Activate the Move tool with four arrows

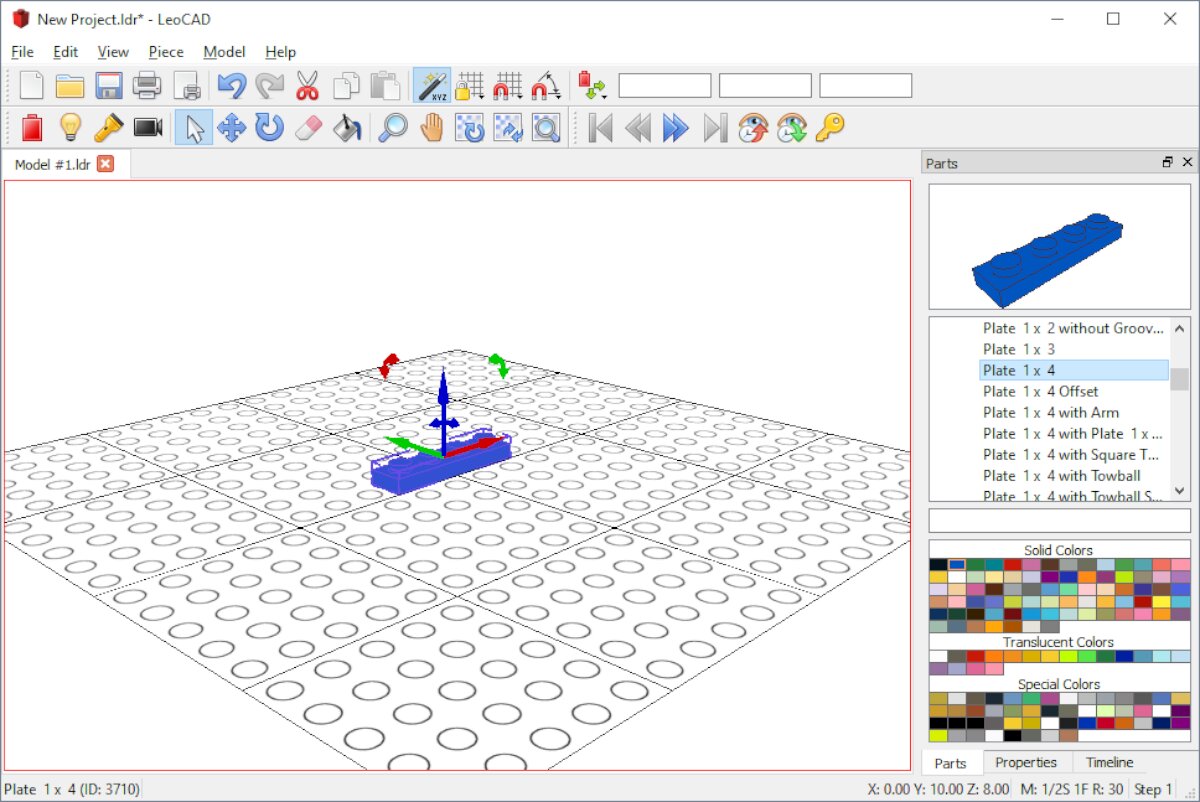(232, 128)
